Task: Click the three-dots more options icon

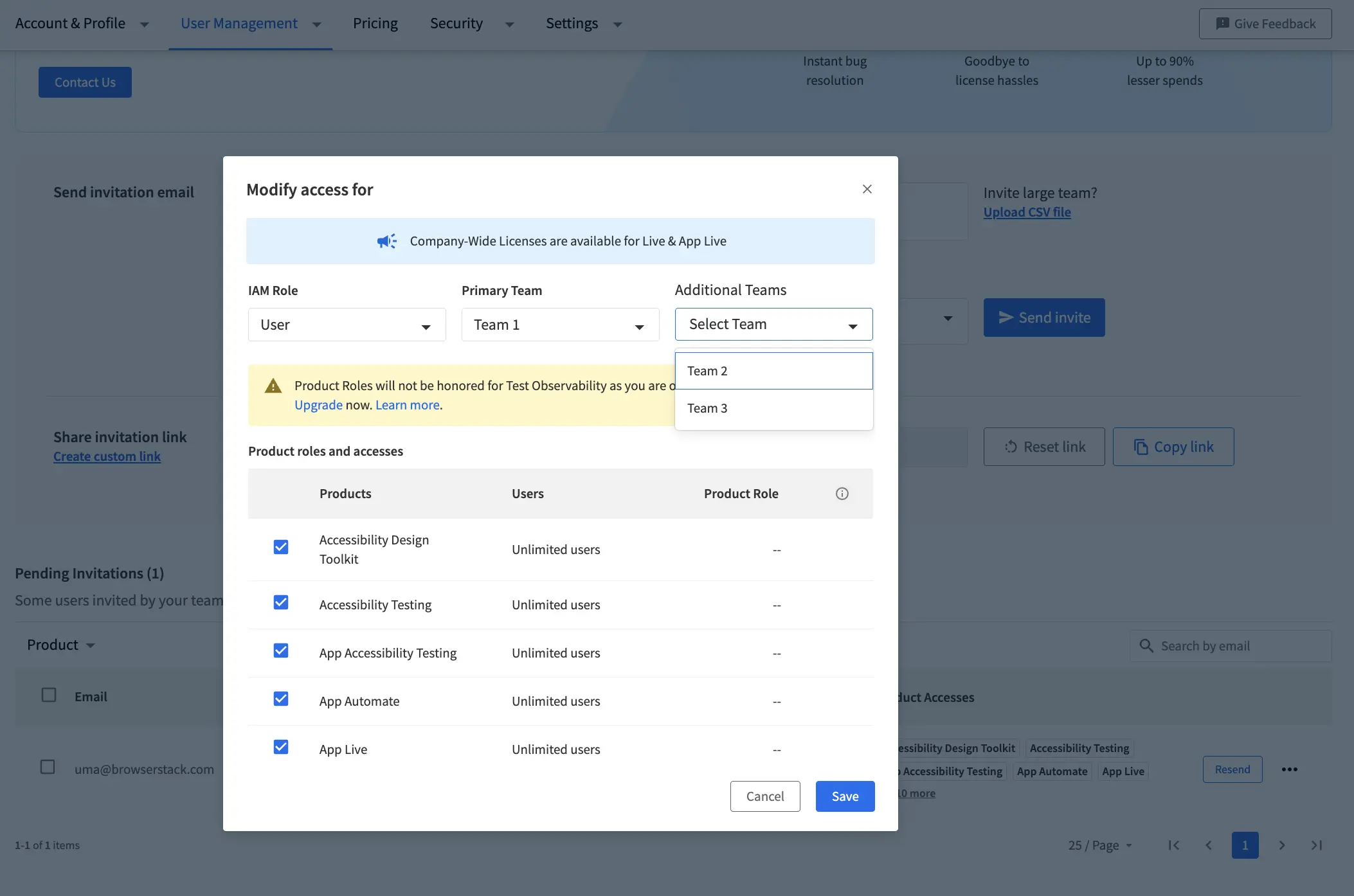Action: coord(1289,769)
